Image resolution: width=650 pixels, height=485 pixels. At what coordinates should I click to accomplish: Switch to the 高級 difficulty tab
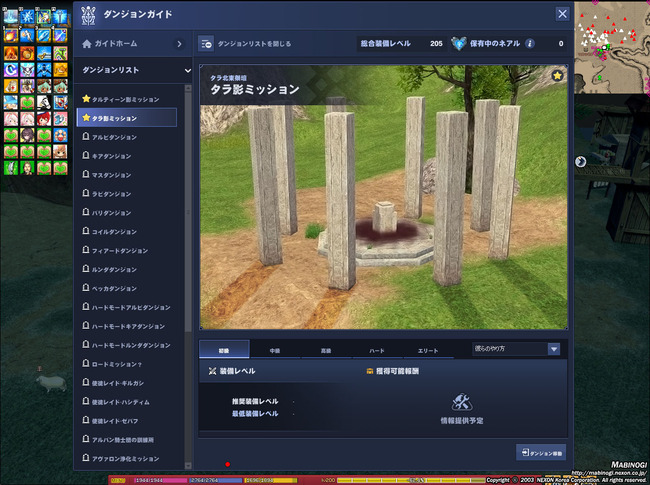[x=326, y=350]
